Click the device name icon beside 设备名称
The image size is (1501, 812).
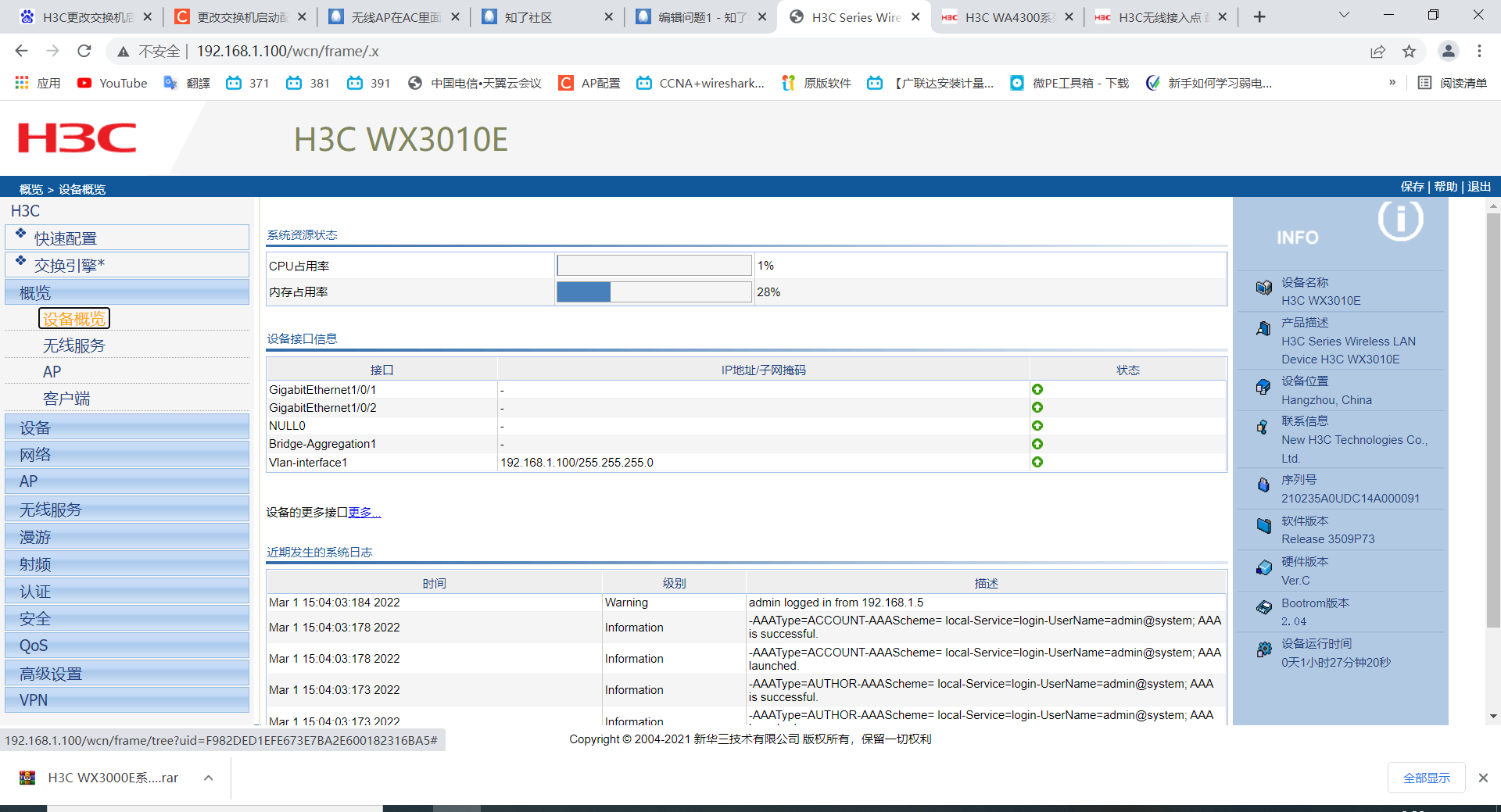(x=1263, y=288)
